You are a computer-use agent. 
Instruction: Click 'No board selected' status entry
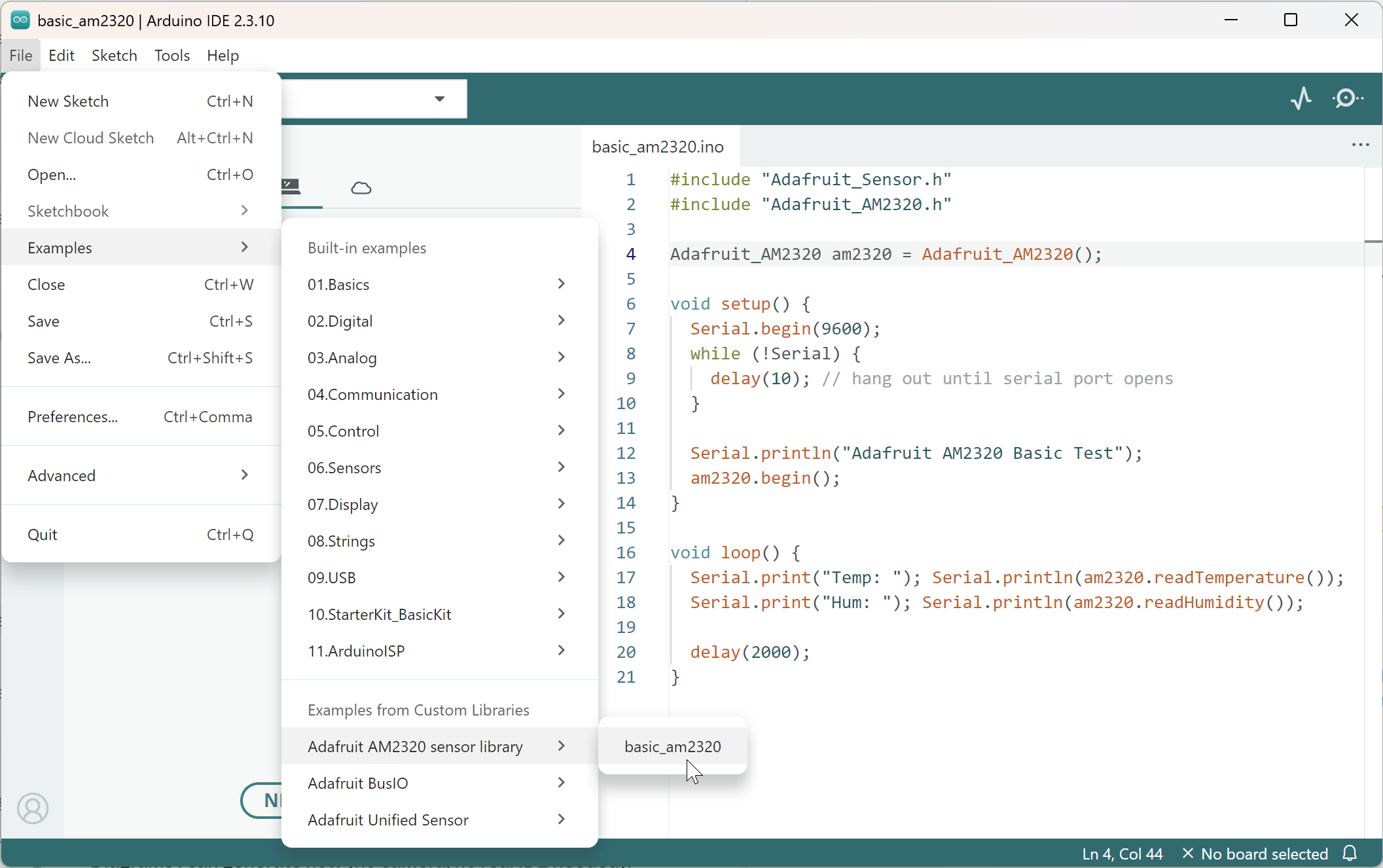[1255, 854]
